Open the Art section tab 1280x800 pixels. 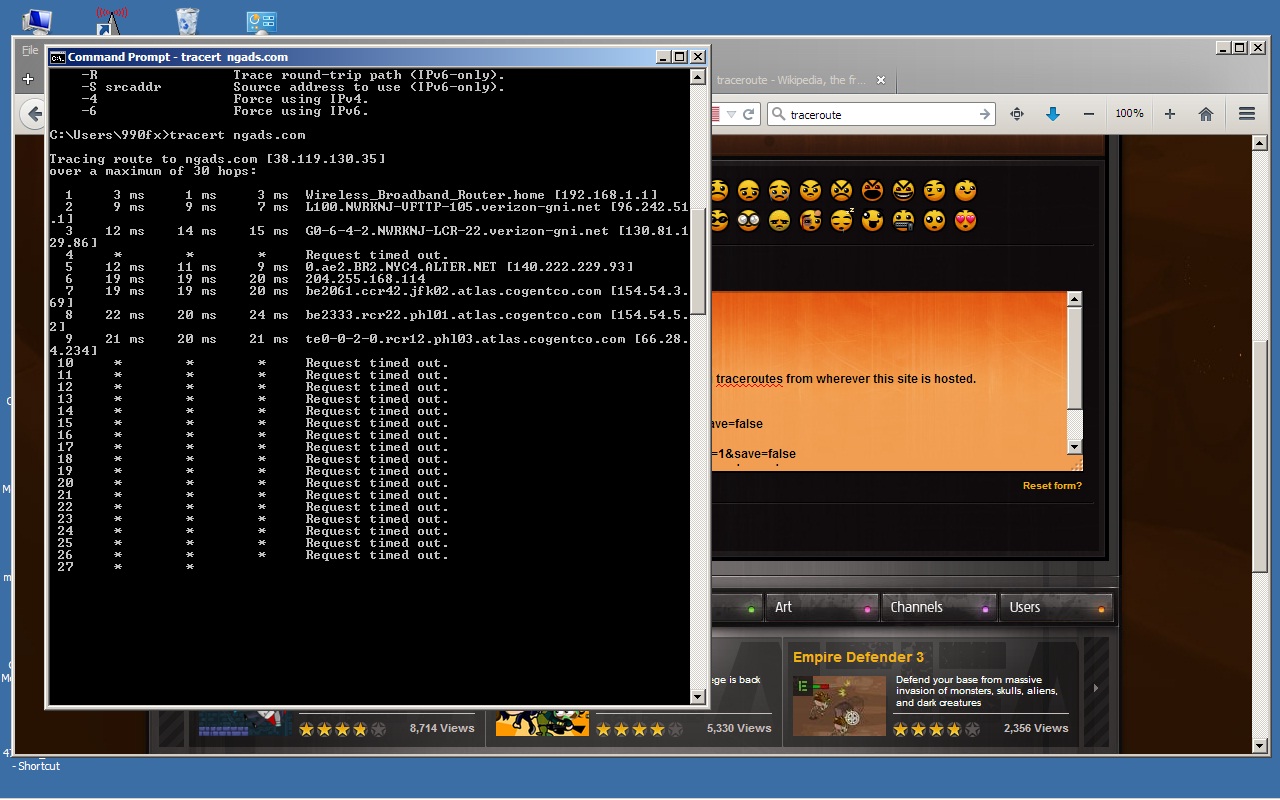822,607
